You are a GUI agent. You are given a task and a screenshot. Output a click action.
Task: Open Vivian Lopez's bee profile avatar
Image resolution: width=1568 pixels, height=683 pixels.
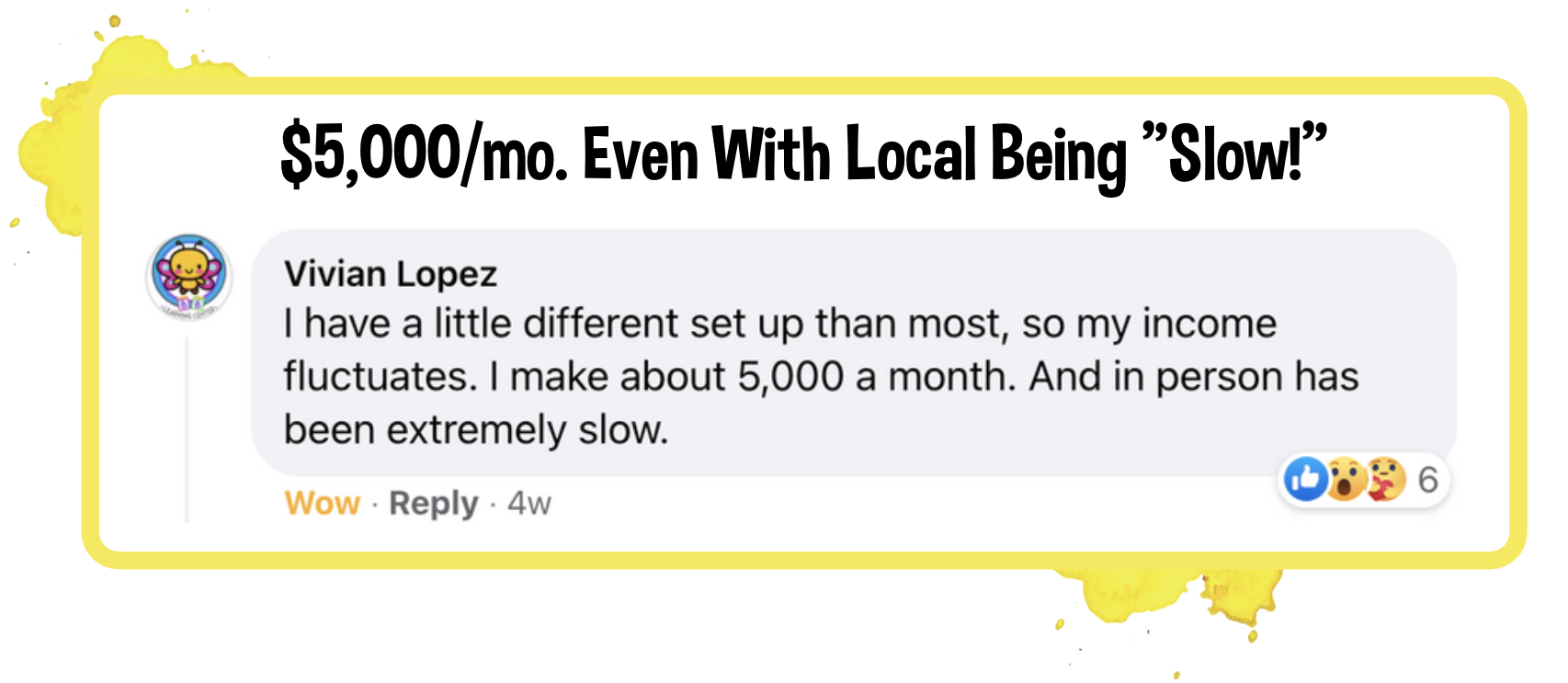click(190, 276)
